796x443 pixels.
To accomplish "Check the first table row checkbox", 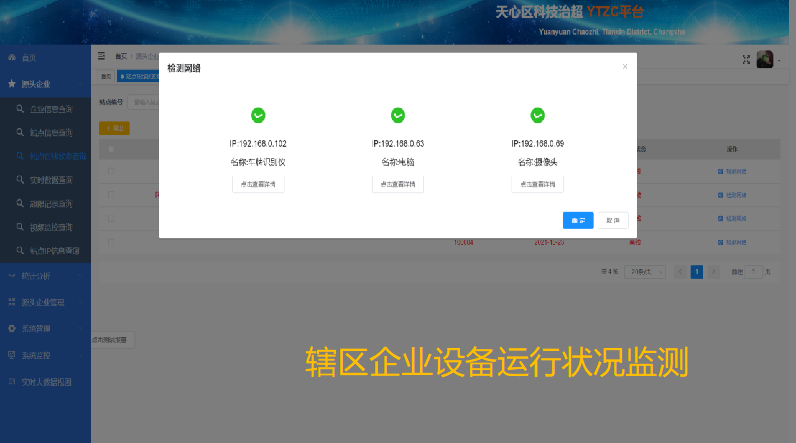I will pos(111,172).
